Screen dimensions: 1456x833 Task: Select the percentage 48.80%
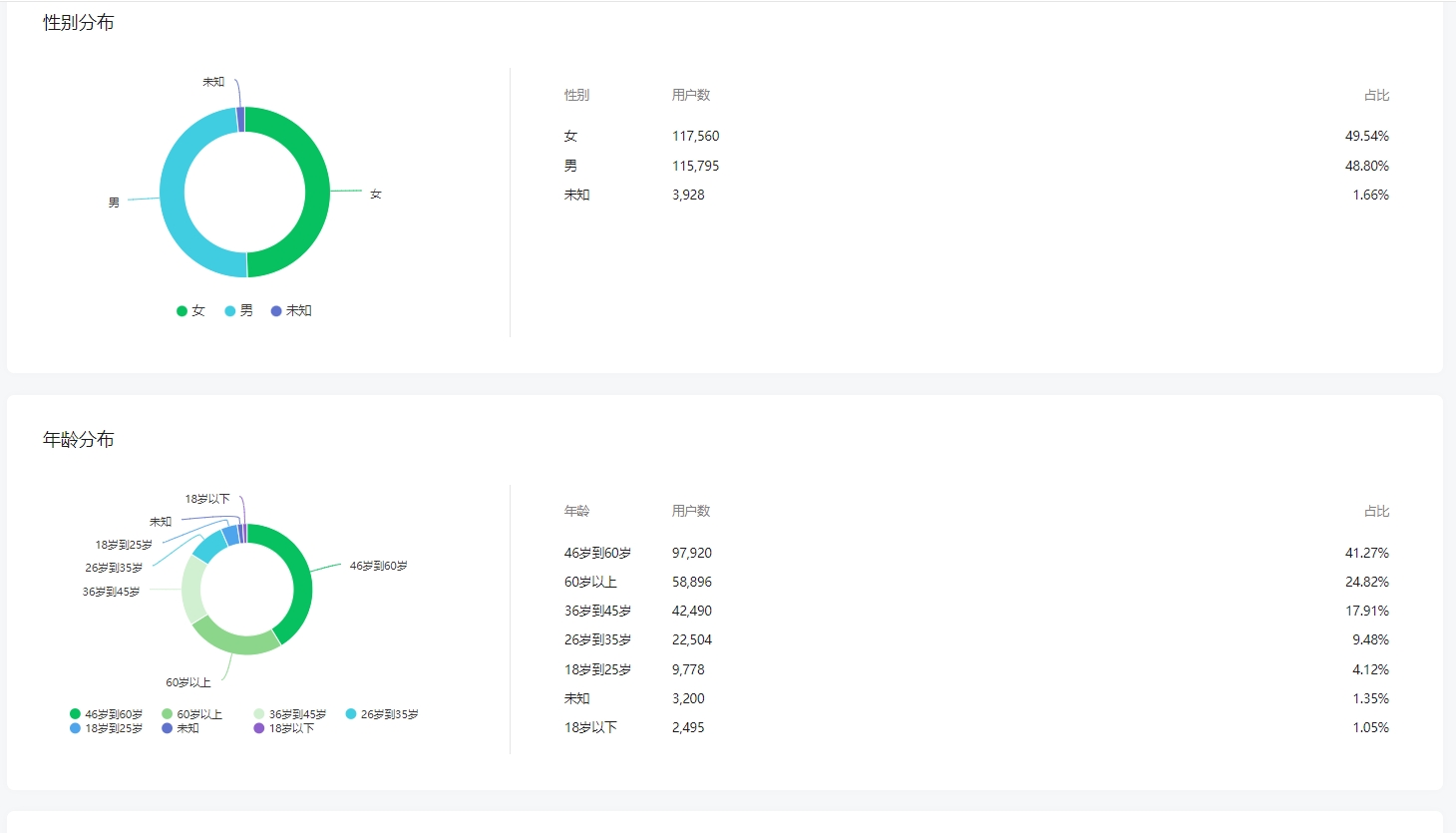point(1367,166)
